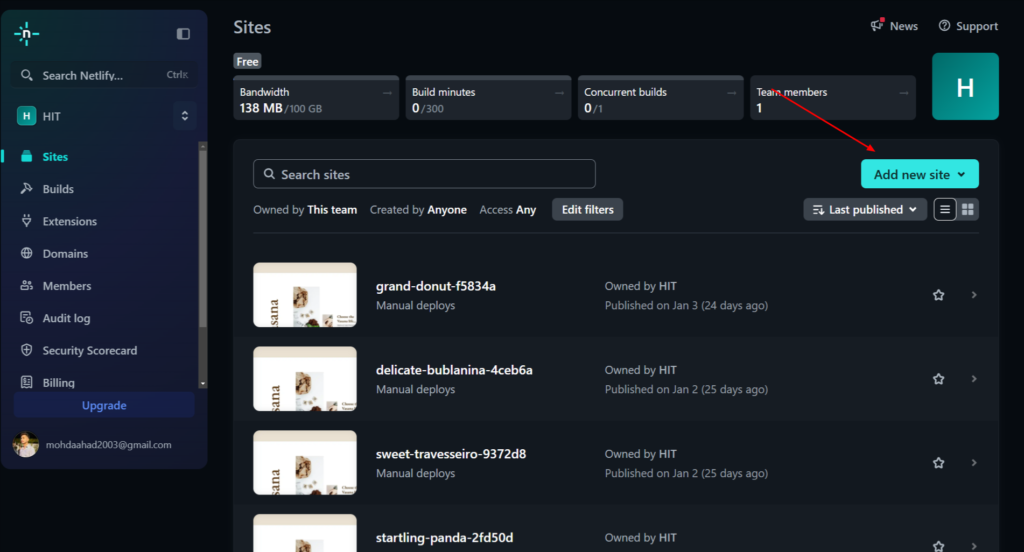The height and width of the screenshot is (552, 1024).
Task: Open the Members menu item
Action: pyautogui.click(x=67, y=286)
